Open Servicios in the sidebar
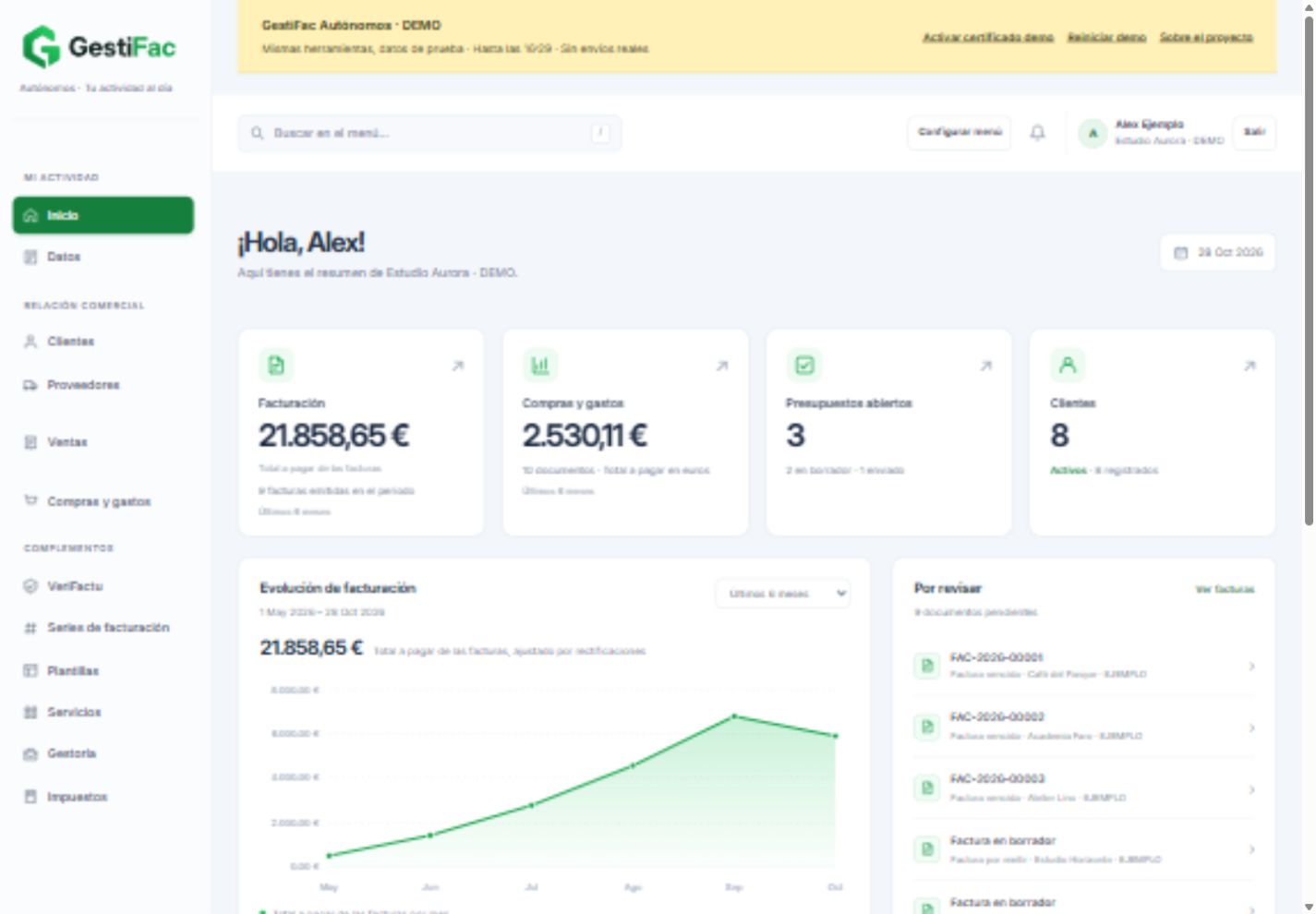The height and width of the screenshot is (914, 1316). 103,713
